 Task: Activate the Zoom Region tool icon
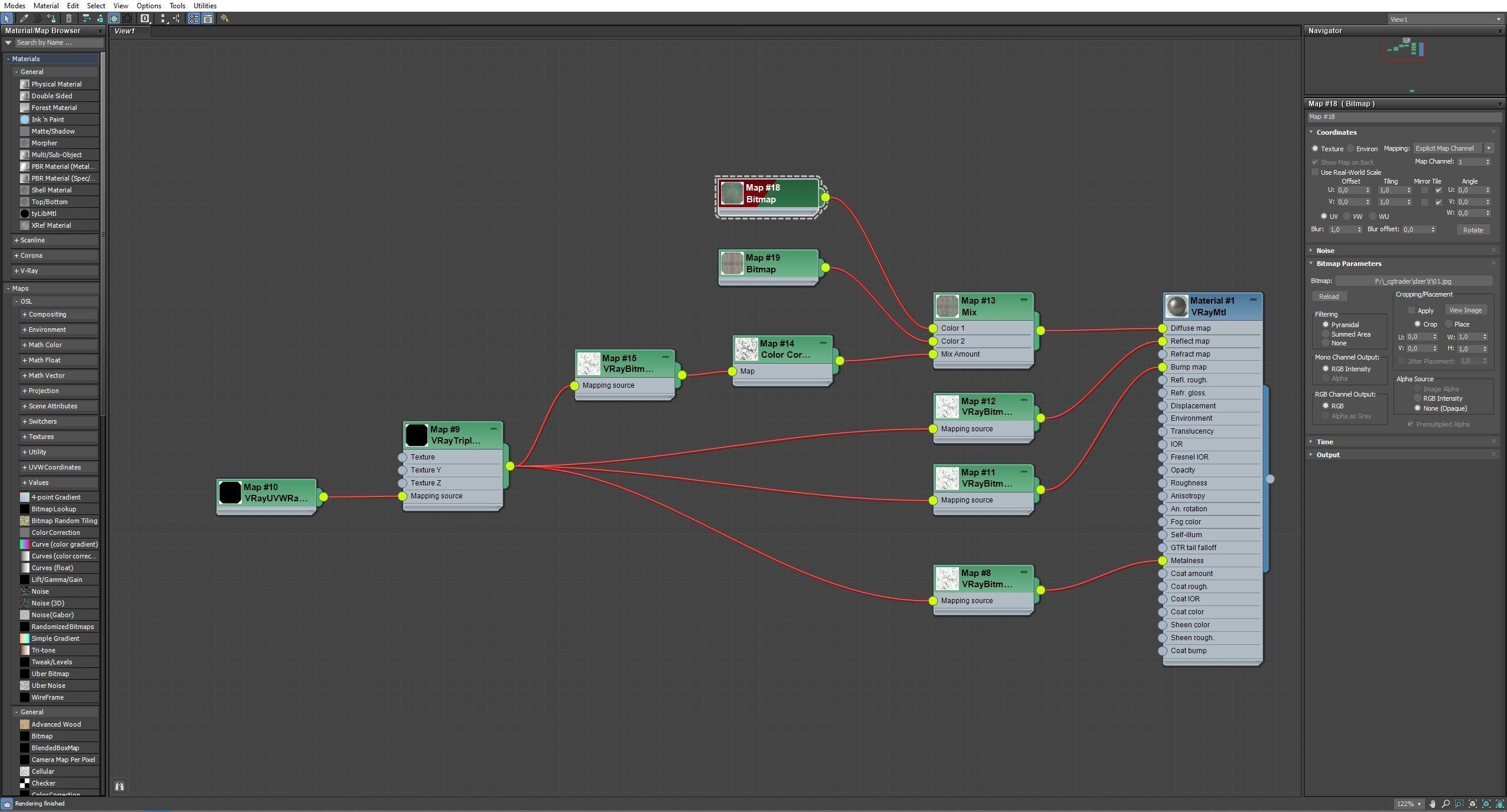point(1459,804)
